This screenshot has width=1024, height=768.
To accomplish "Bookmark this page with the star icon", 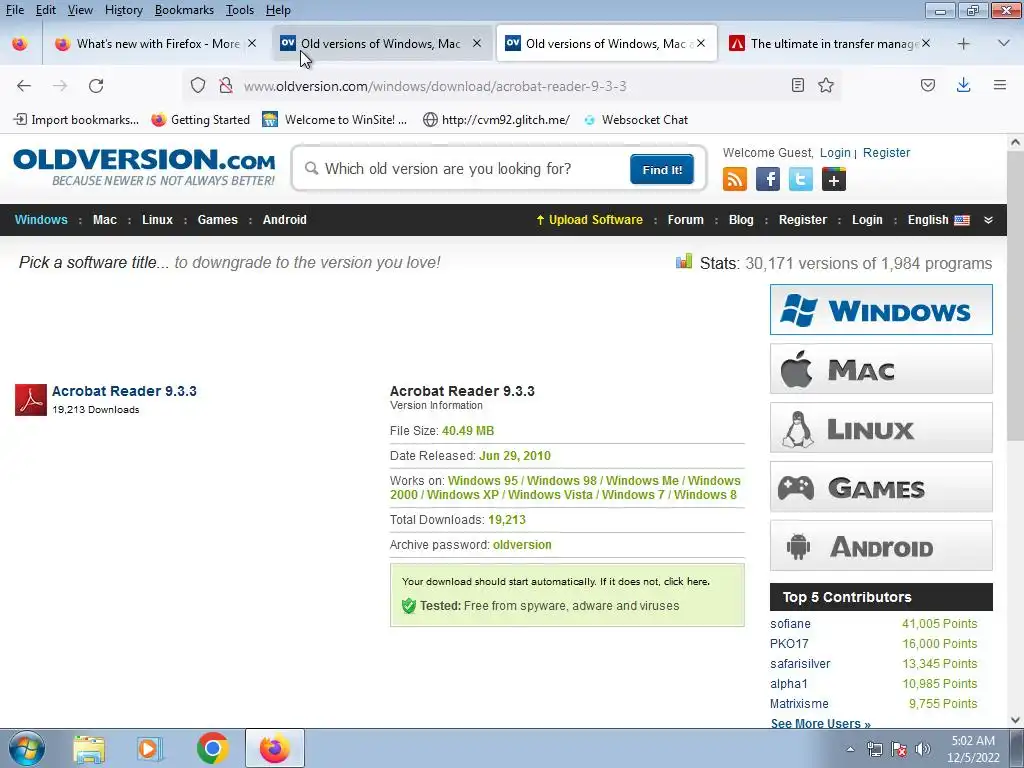I will [x=826, y=86].
